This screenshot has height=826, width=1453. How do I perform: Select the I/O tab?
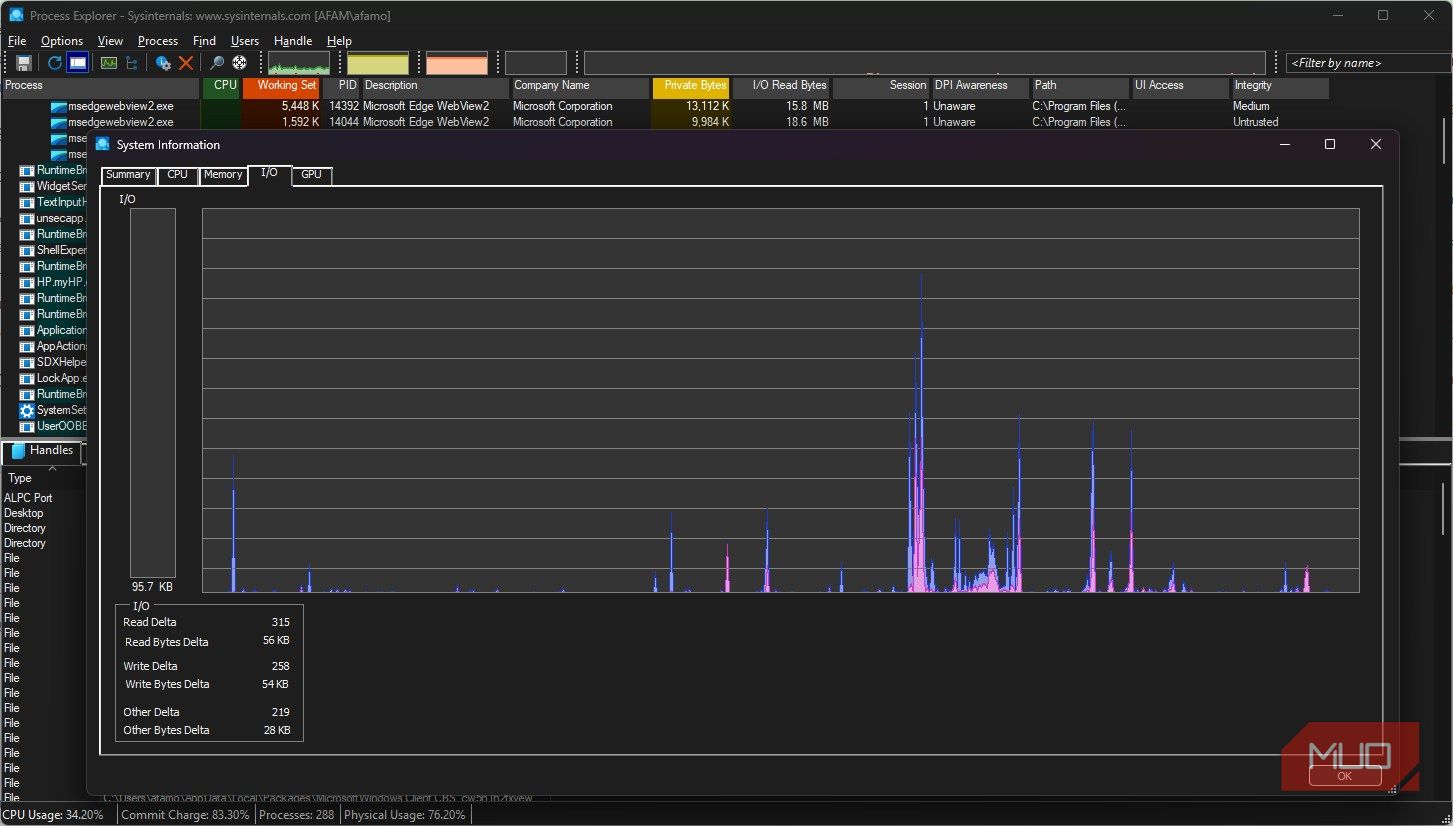269,174
